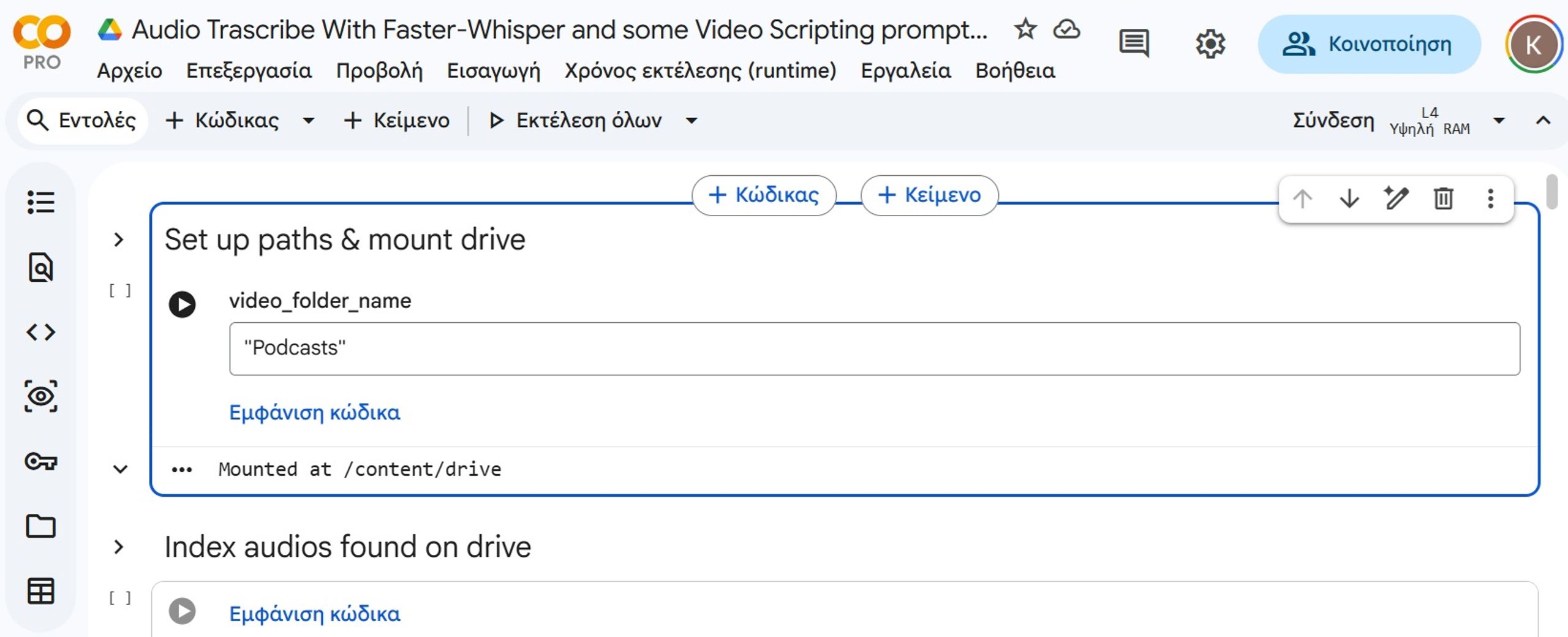Open the secrets key icon
The width and height of the screenshot is (1568, 637).
[x=41, y=461]
